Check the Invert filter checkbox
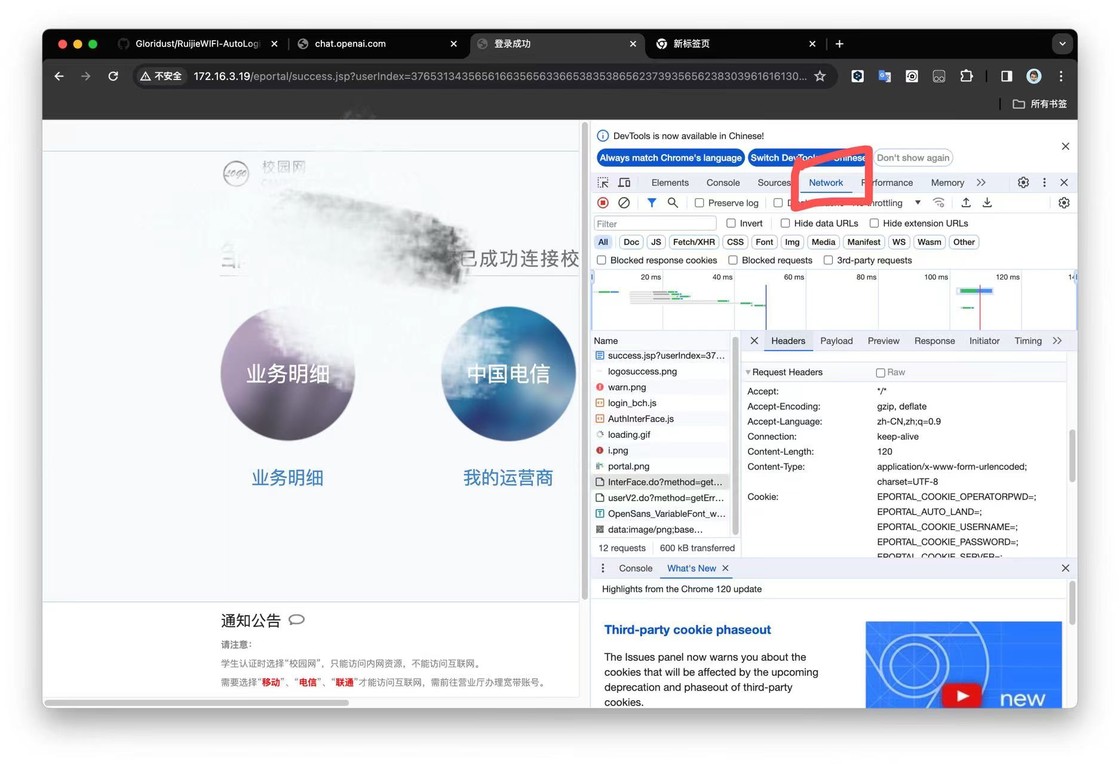1120x764 pixels. pyautogui.click(x=731, y=224)
